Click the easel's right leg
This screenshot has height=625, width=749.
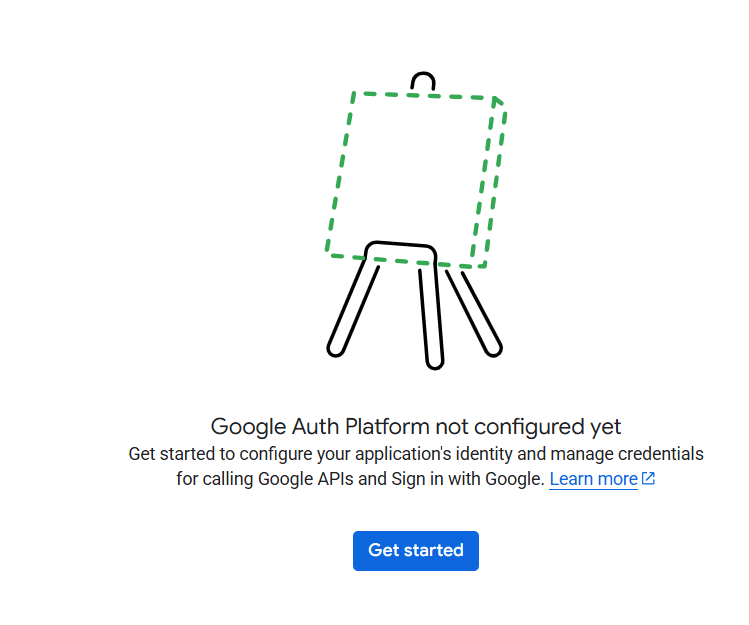tap(474, 313)
